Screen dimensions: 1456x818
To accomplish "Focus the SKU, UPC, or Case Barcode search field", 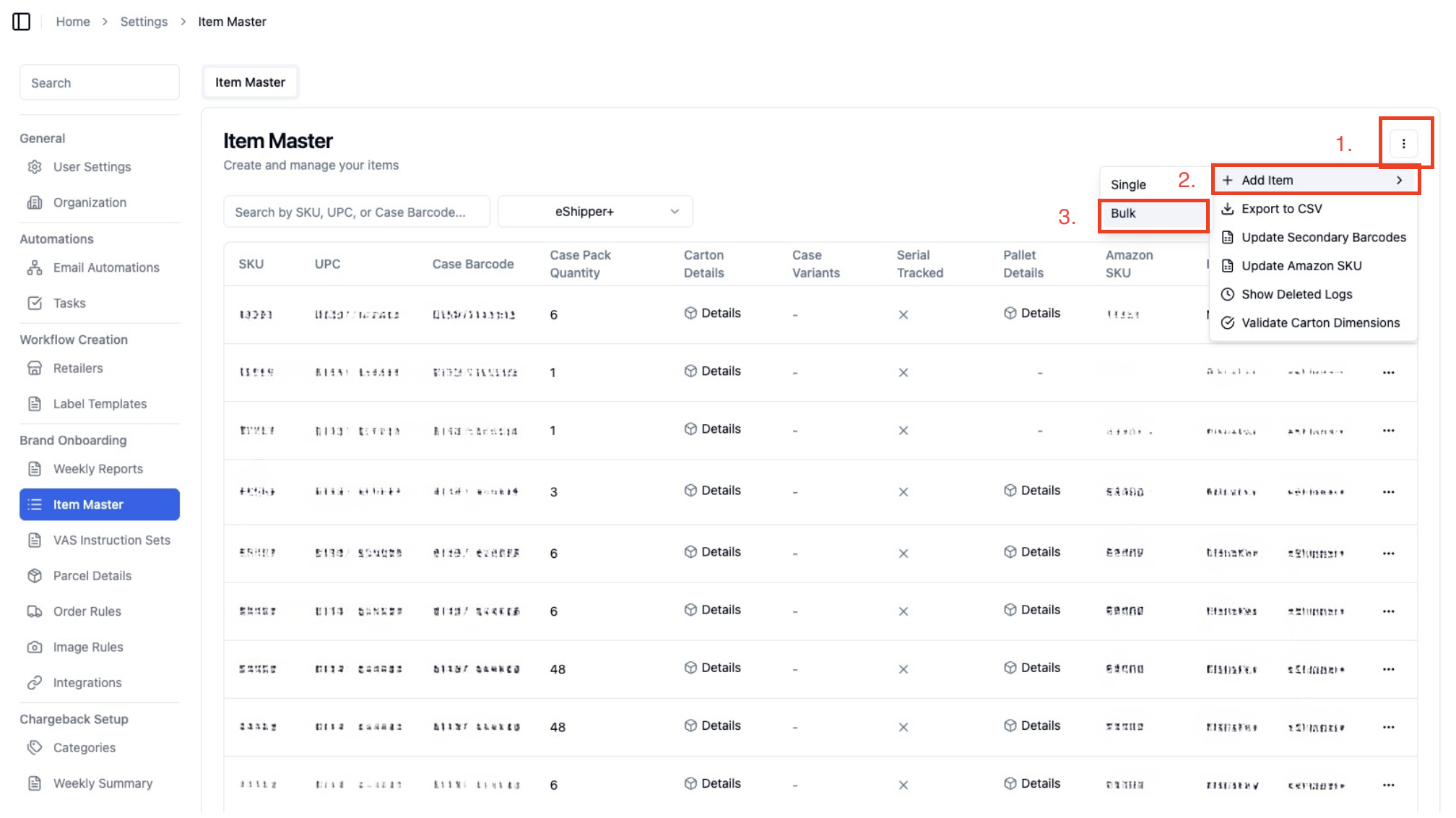I will (x=357, y=212).
